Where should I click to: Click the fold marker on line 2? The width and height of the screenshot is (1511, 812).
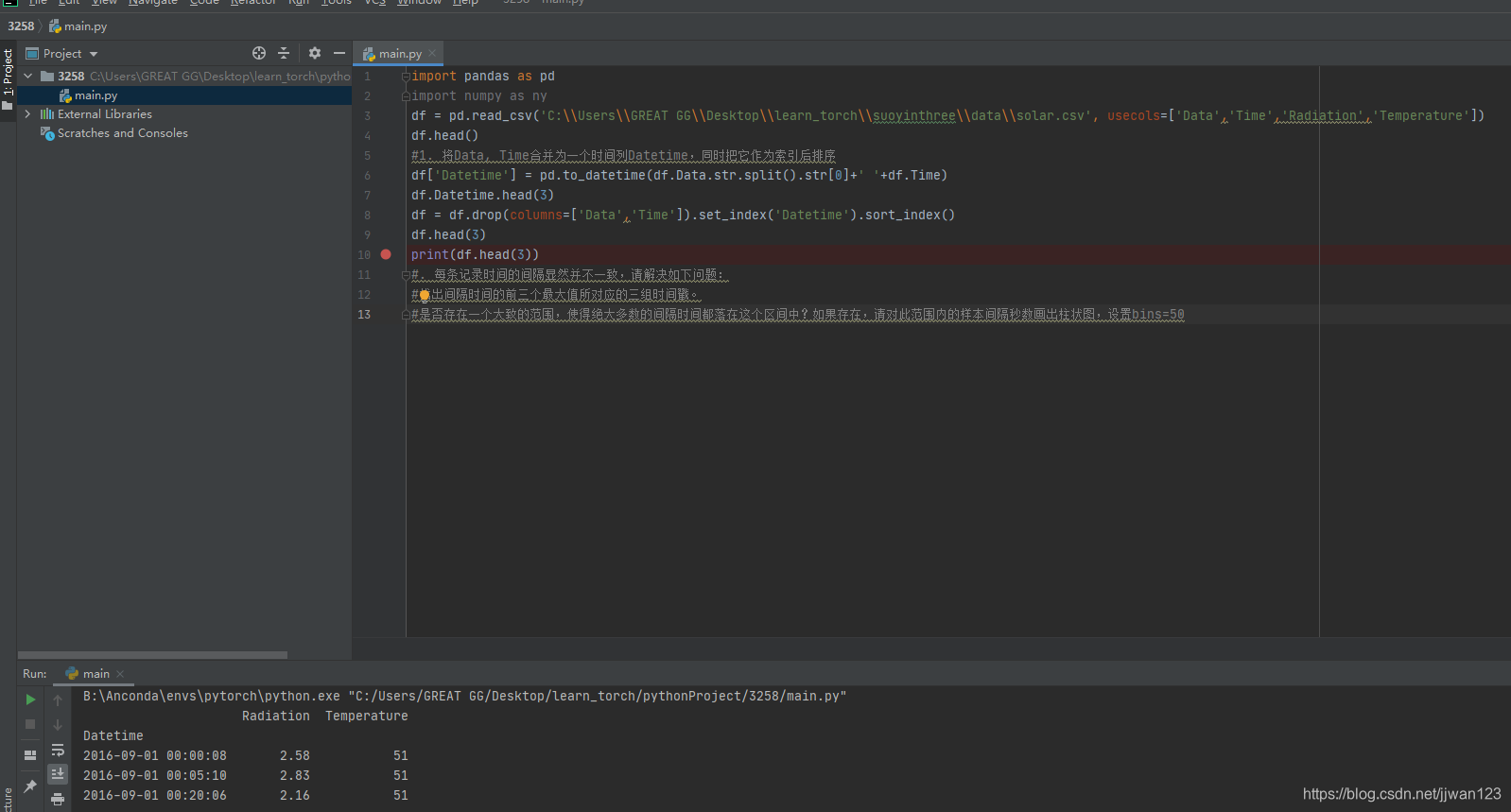(406, 95)
